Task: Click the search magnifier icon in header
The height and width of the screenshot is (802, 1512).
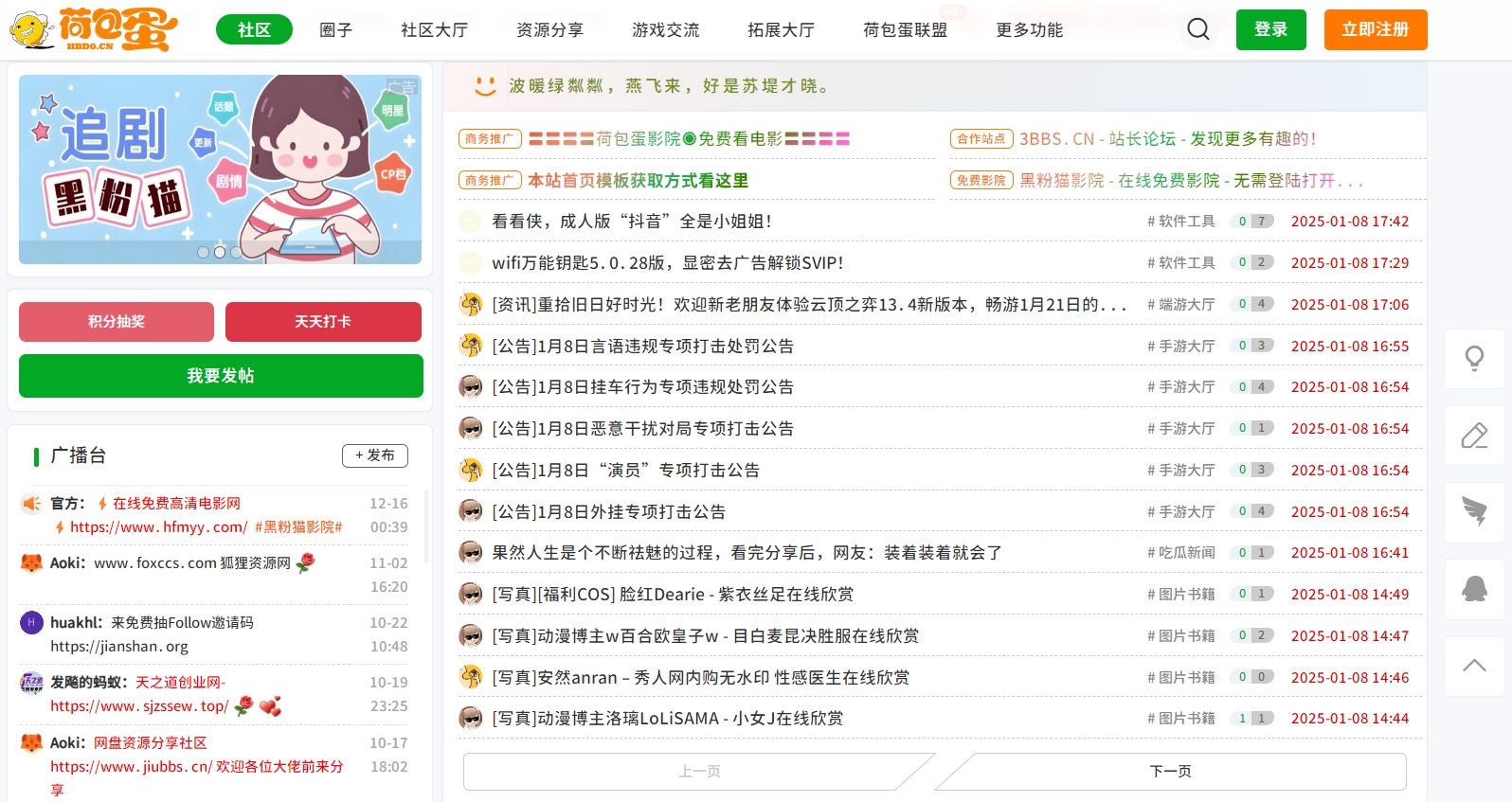Action: [x=1198, y=29]
